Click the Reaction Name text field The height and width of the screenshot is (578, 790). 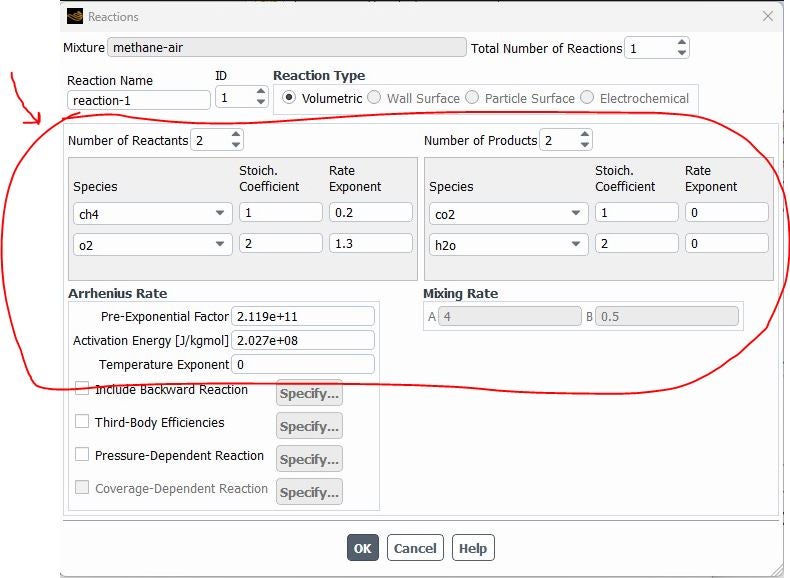tap(139, 100)
